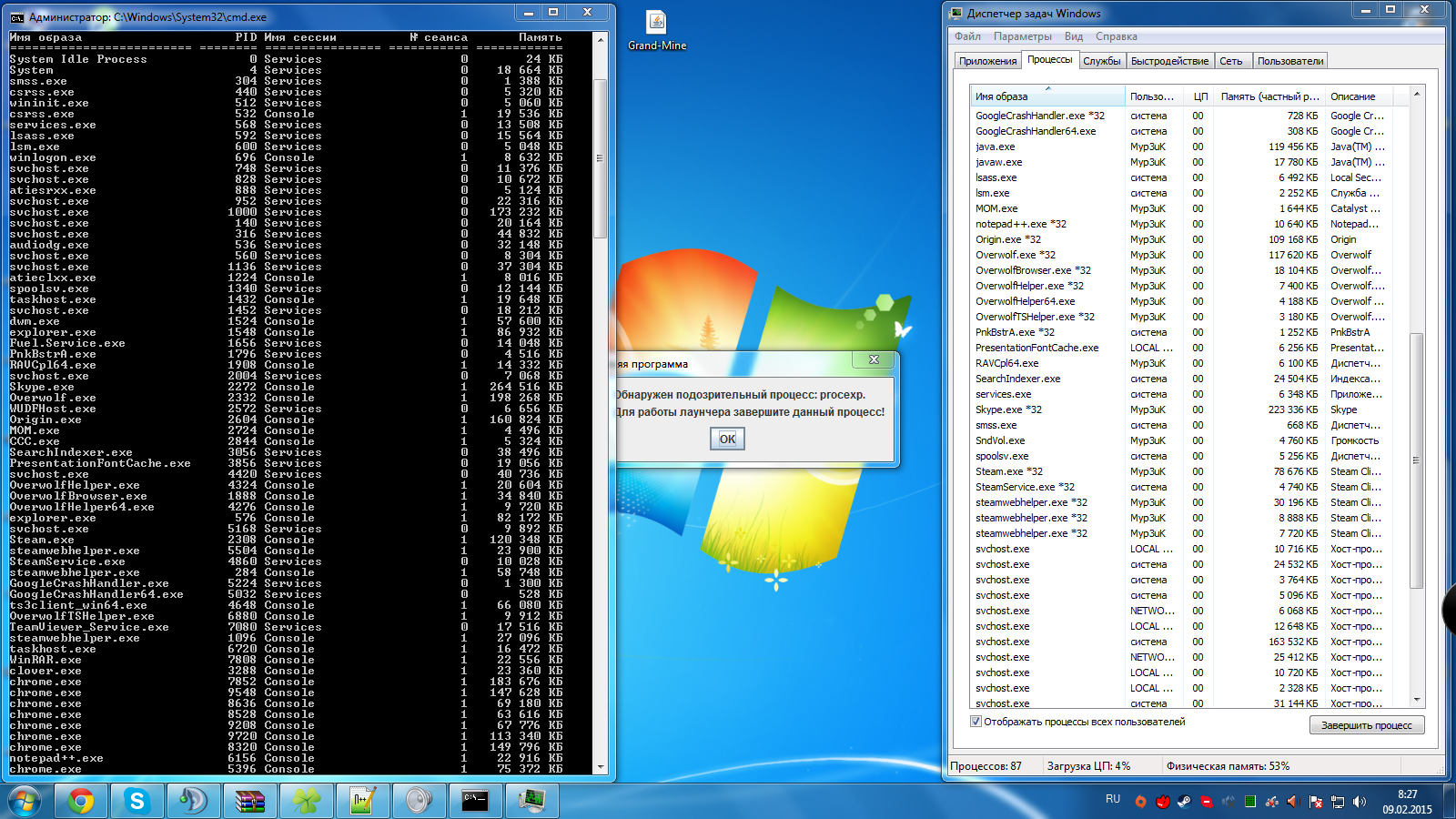Open the Windows Start menu

25,801
